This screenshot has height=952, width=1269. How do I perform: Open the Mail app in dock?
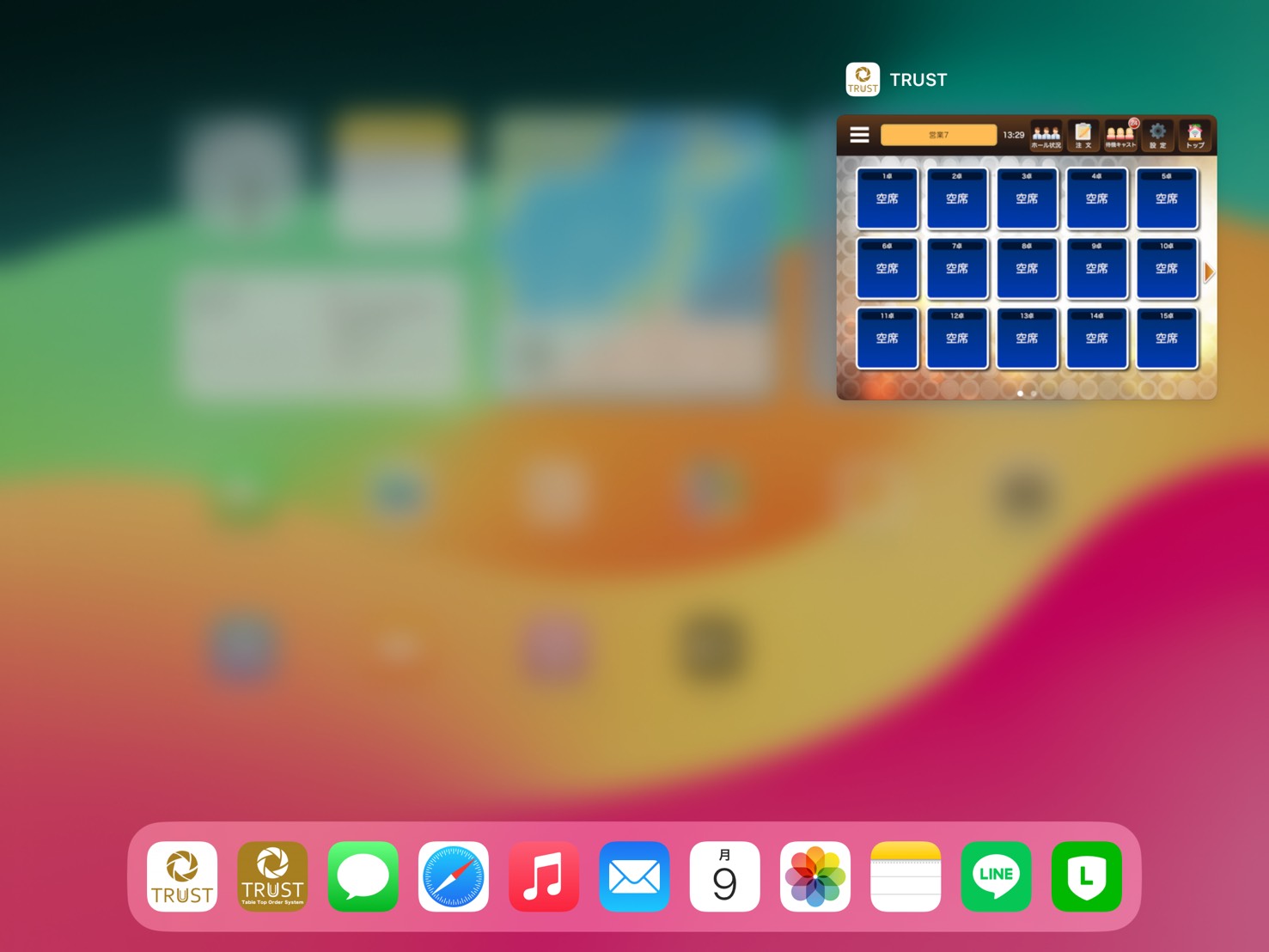634,876
